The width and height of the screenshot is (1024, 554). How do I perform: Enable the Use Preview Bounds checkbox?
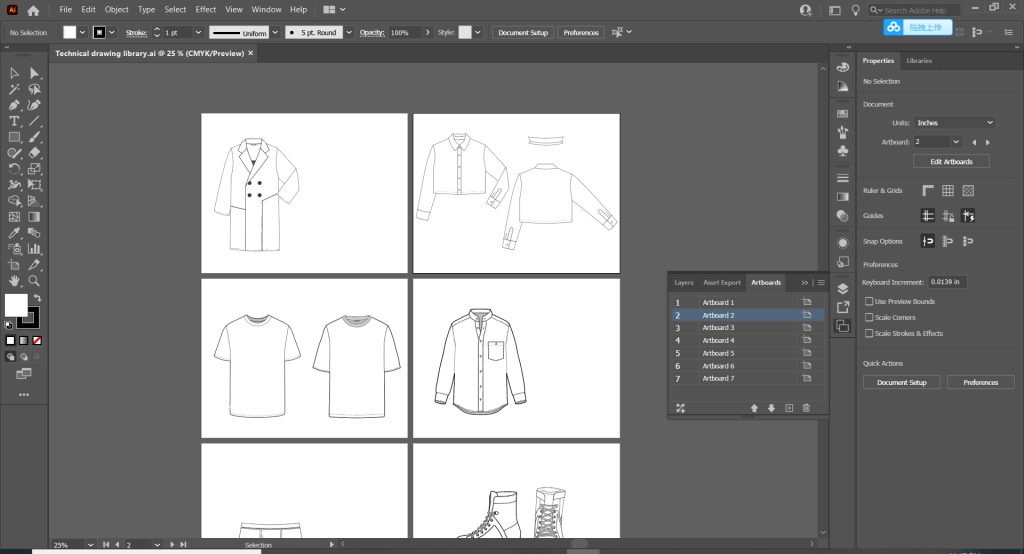(x=867, y=301)
